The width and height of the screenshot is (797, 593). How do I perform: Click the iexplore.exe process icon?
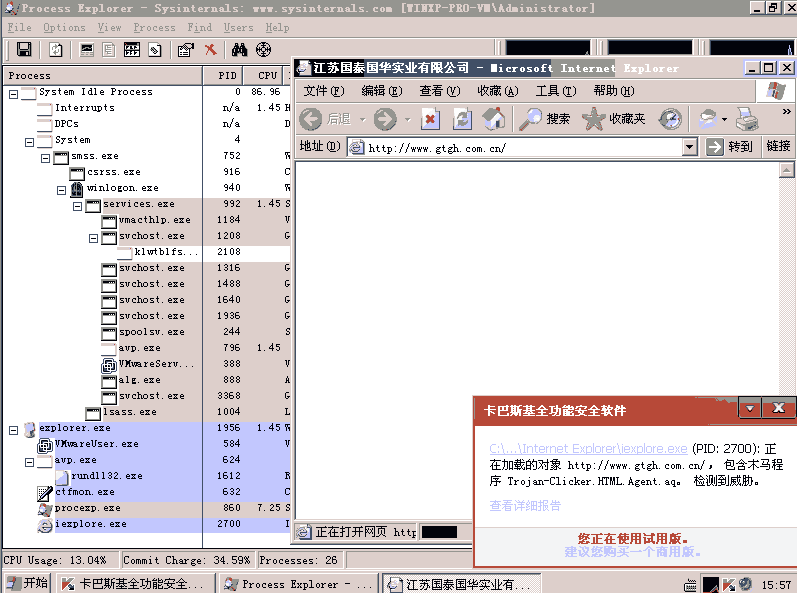(45, 525)
